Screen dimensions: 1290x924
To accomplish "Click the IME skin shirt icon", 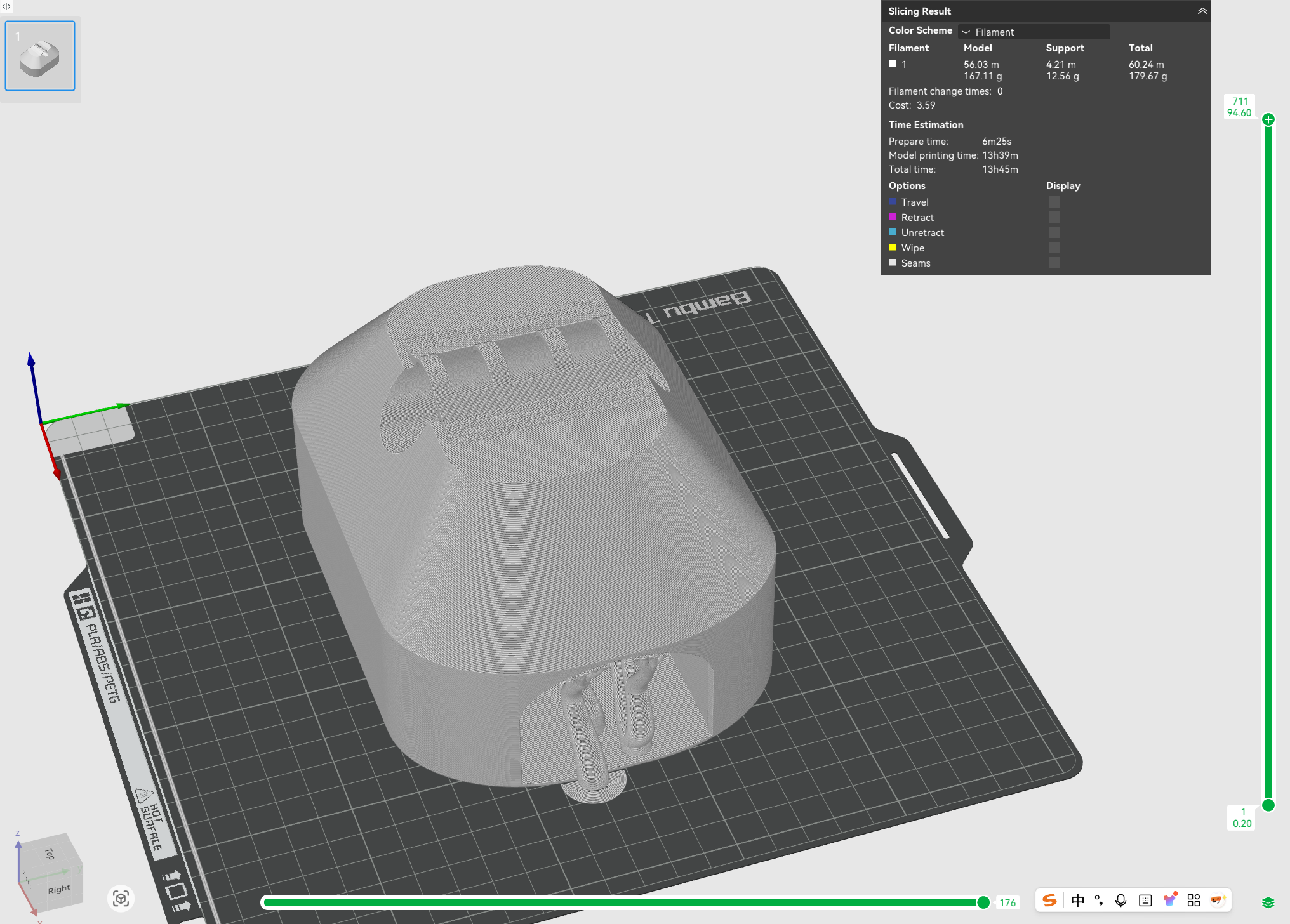I will (1169, 900).
